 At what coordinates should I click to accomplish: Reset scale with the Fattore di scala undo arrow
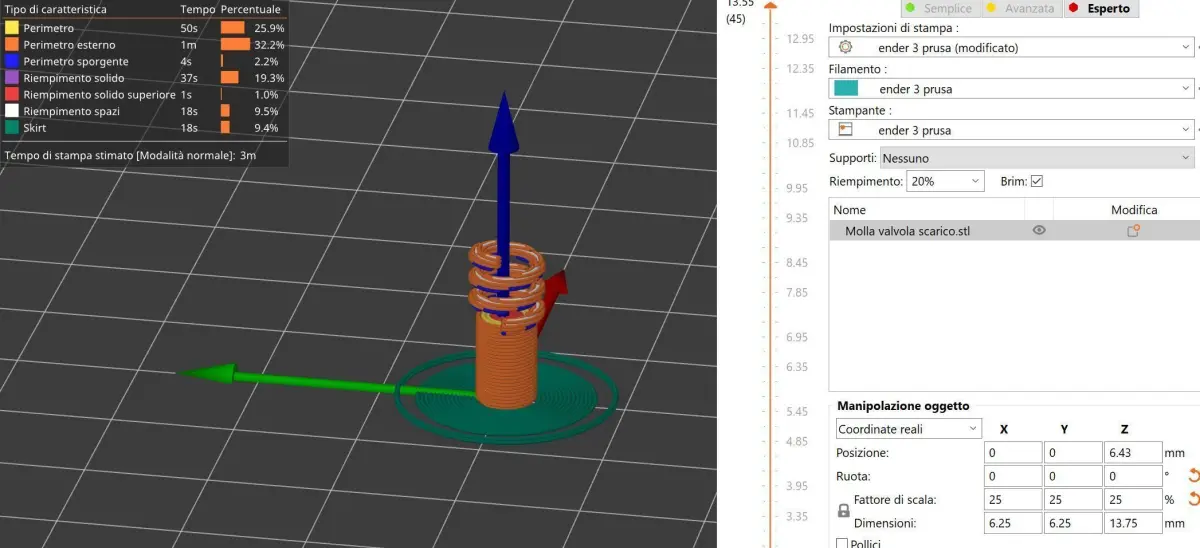coord(1192,499)
